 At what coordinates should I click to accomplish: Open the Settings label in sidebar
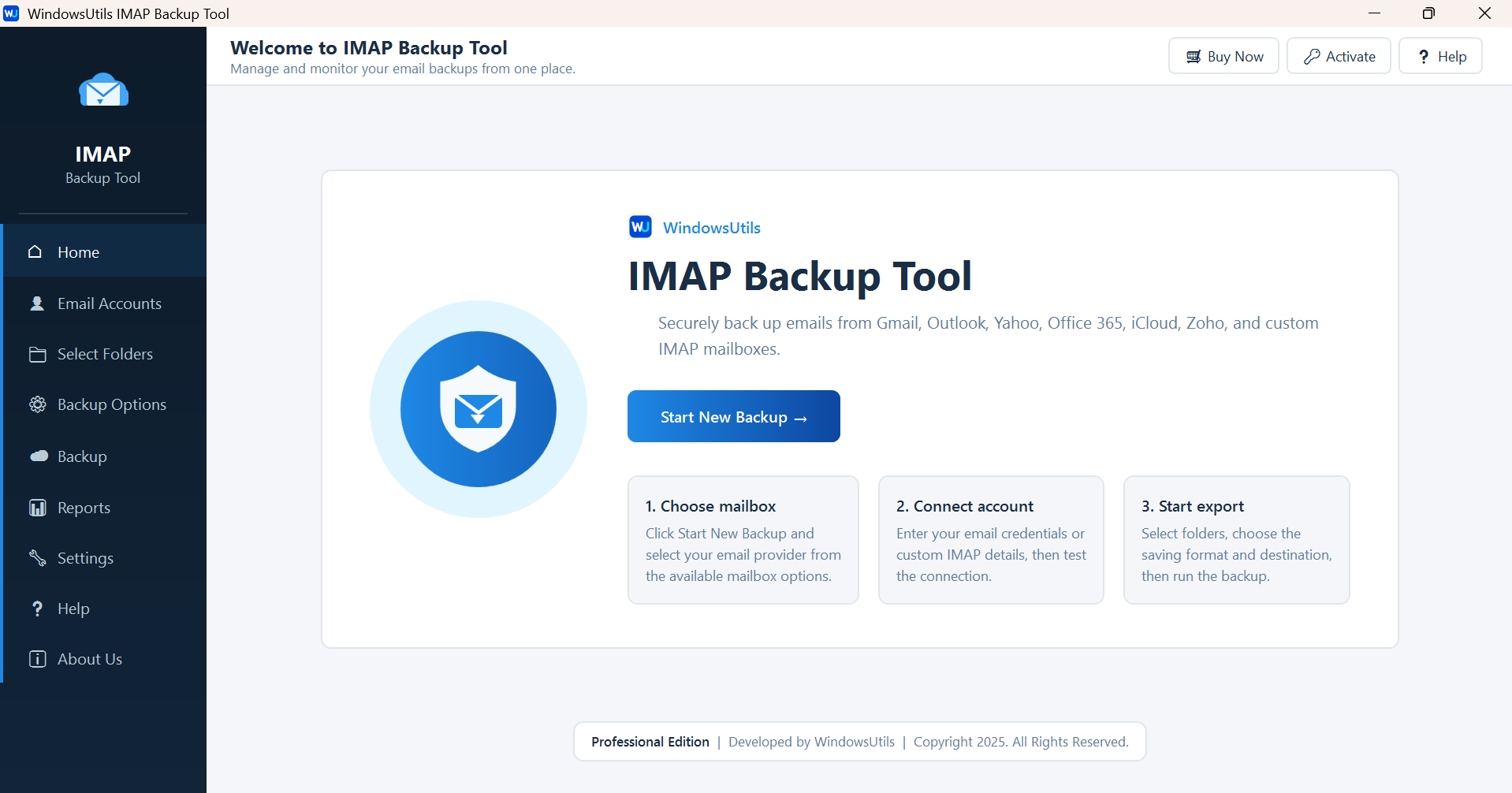tap(85, 558)
